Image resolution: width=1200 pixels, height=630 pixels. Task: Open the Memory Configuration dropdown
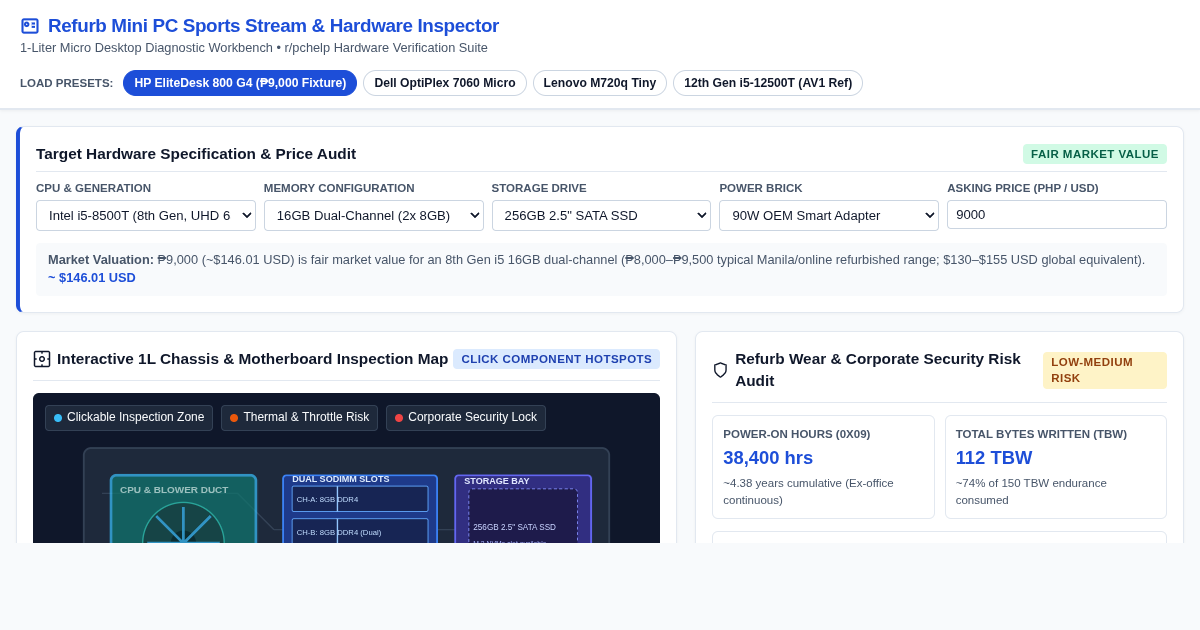(374, 215)
